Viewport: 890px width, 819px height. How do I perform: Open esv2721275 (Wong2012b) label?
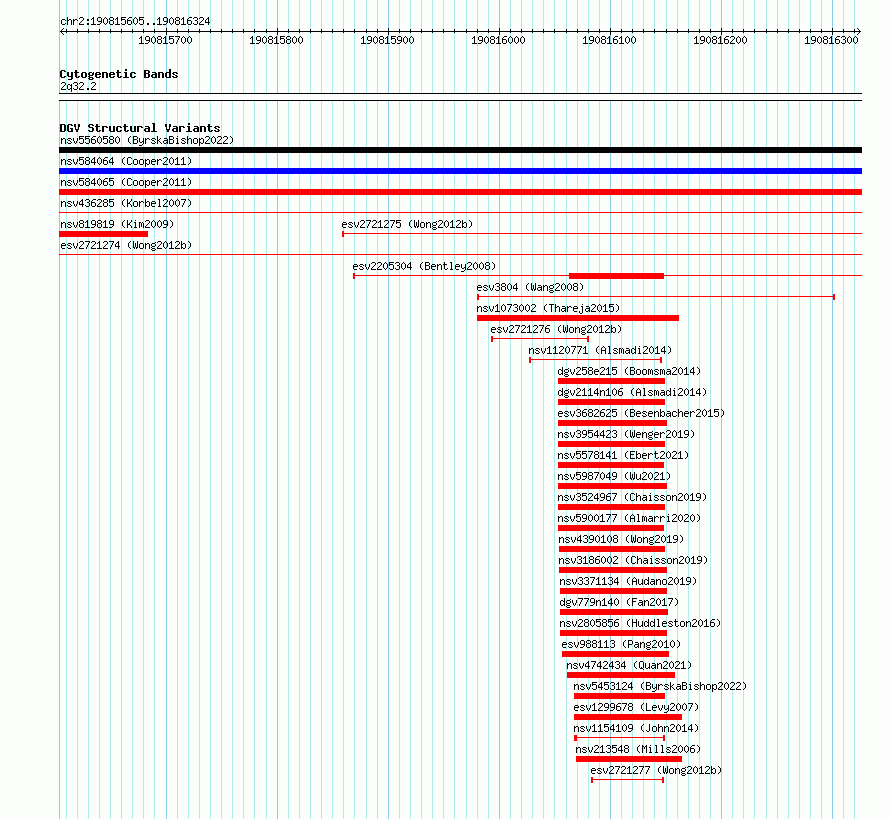[407, 224]
